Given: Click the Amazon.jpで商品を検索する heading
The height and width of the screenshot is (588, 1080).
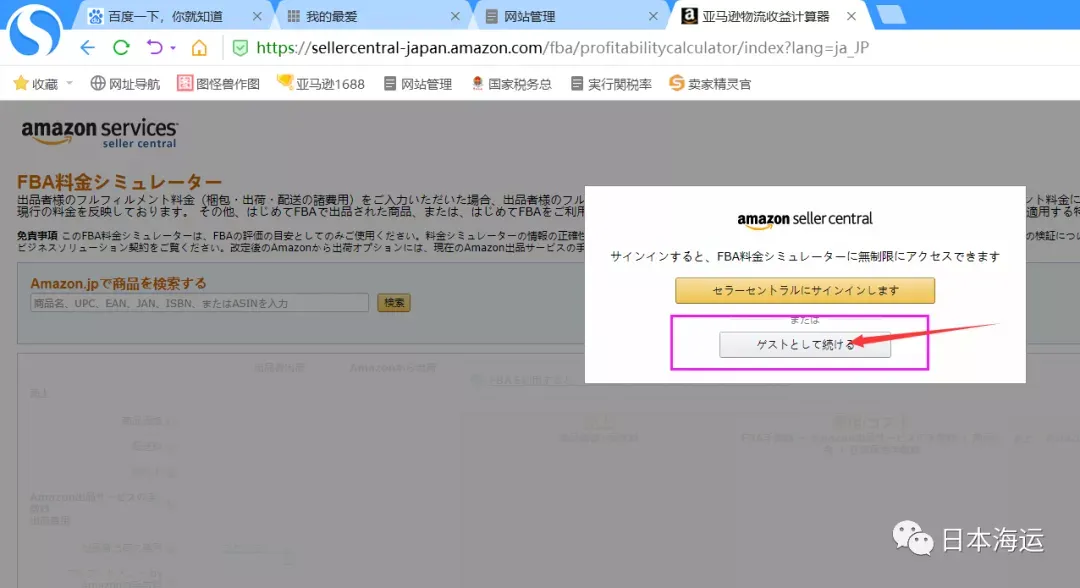Looking at the screenshot, I should pyautogui.click(x=118, y=283).
